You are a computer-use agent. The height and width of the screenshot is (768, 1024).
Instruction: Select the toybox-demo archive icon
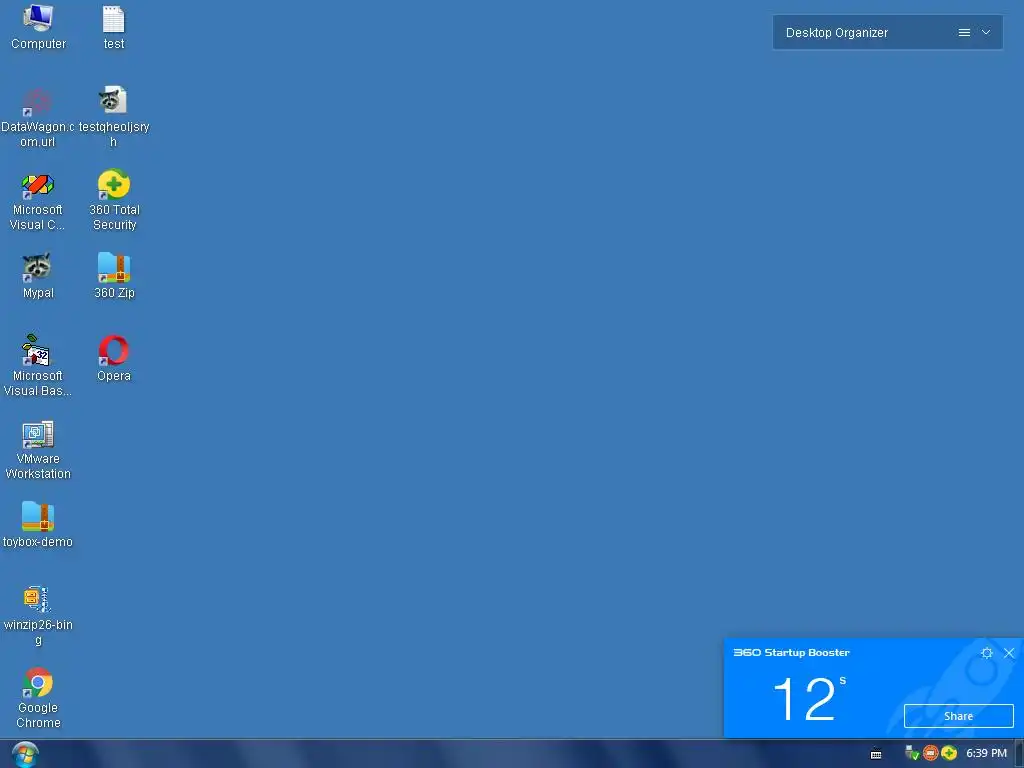click(37, 525)
